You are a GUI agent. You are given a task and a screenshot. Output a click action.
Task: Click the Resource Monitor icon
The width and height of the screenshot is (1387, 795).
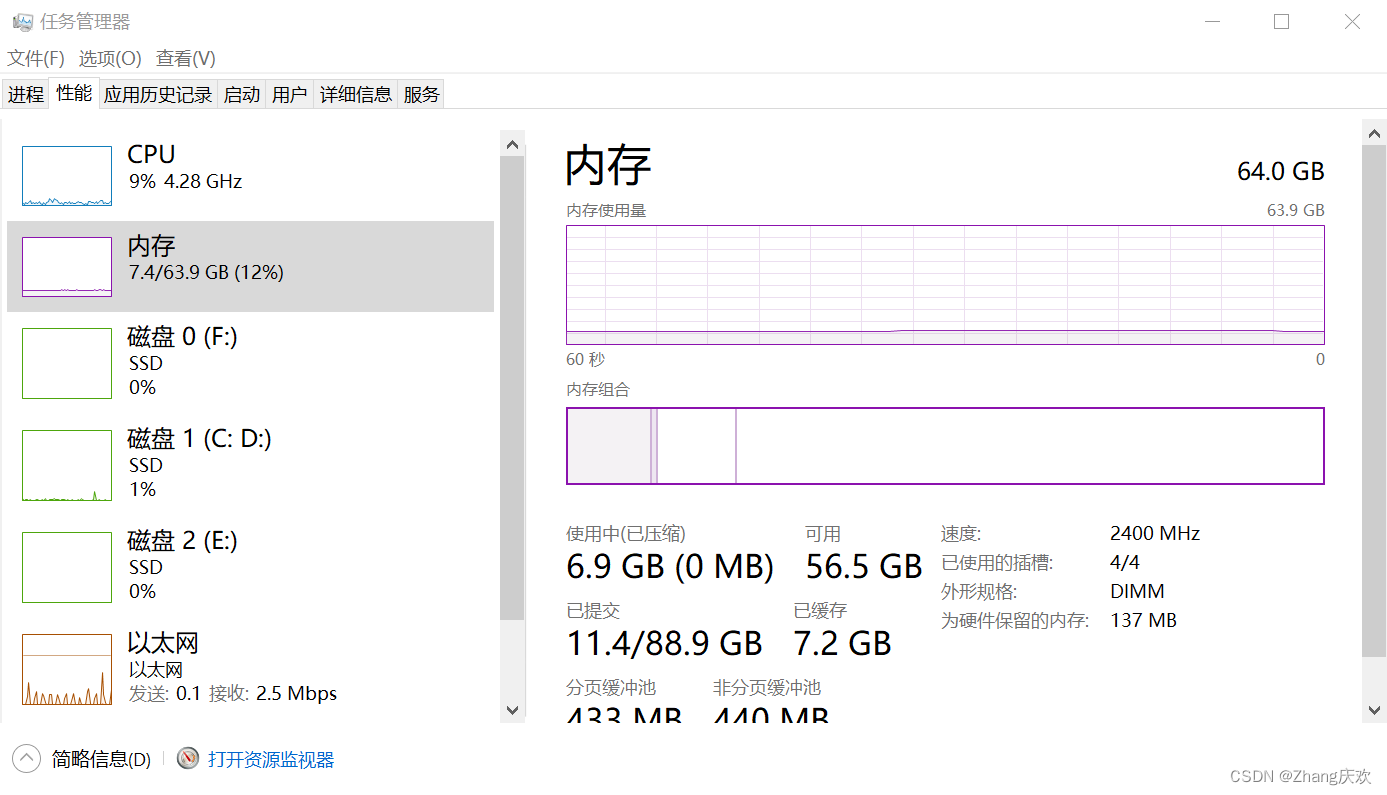[x=187, y=759]
